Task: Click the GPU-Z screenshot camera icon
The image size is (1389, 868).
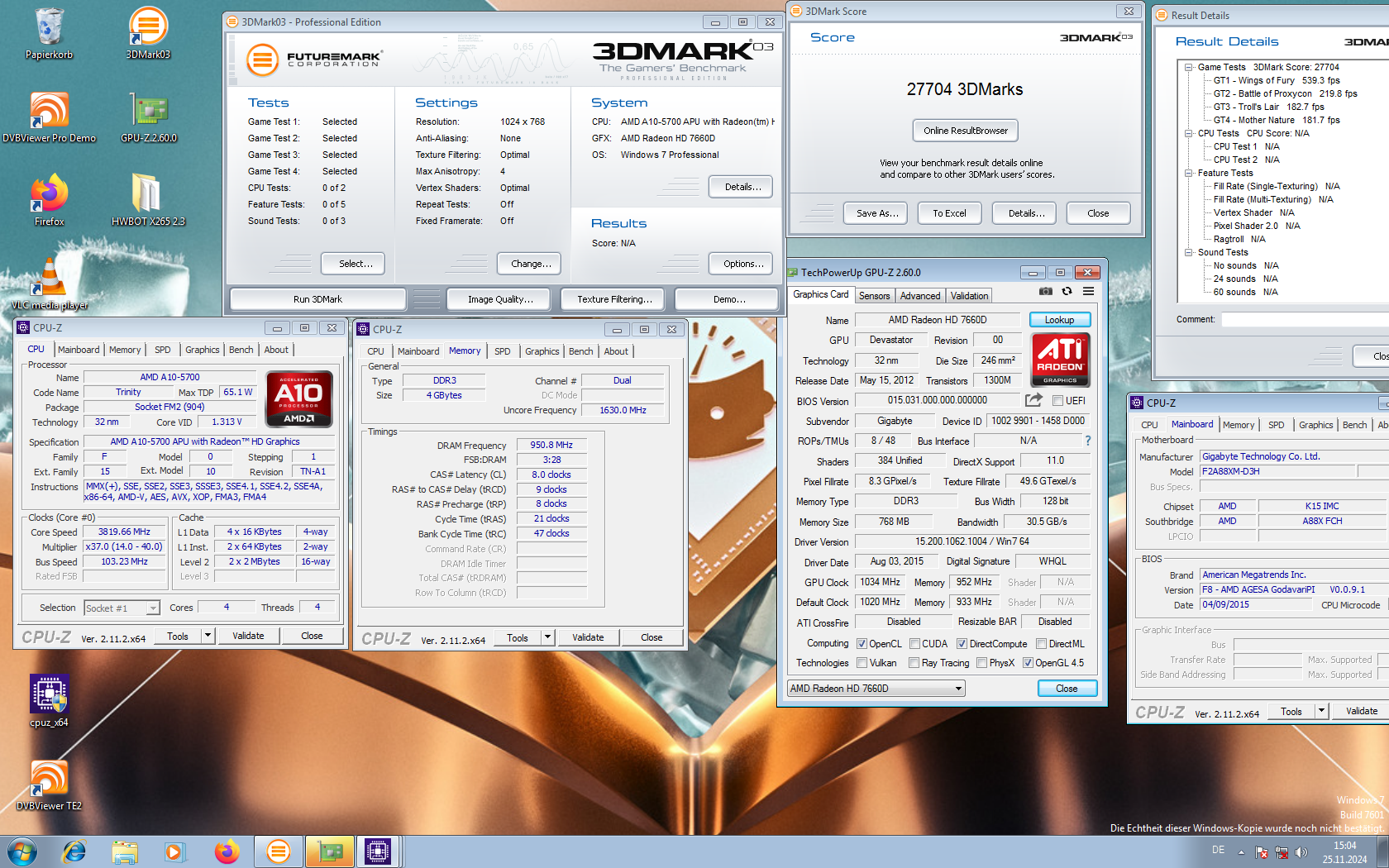Action: [1046, 291]
